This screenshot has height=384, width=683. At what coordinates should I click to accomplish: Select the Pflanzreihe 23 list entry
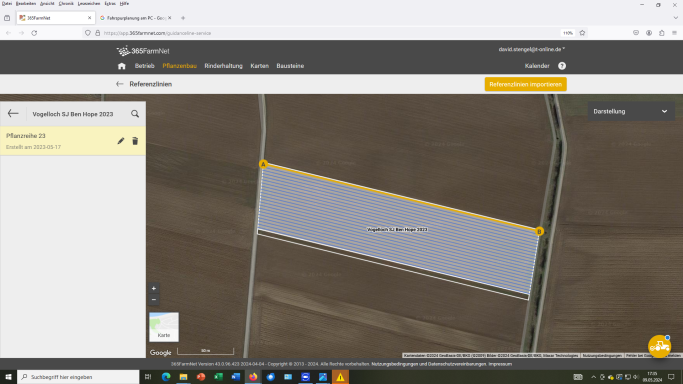pyautogui.click(x=73, y=141)
